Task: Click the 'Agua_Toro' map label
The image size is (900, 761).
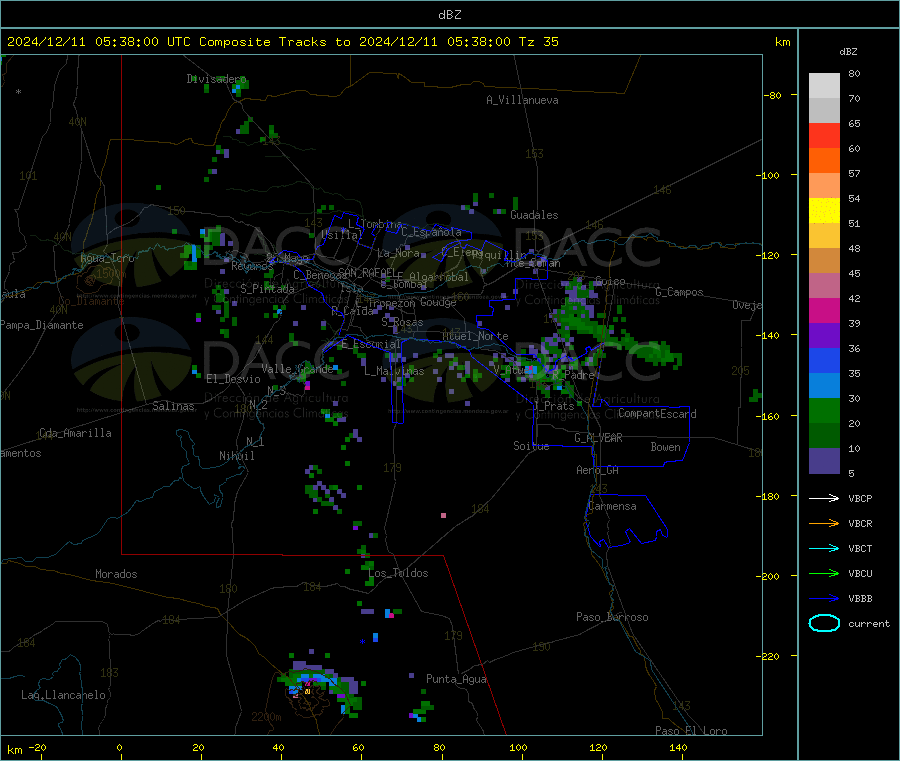Action: point(107,258)
